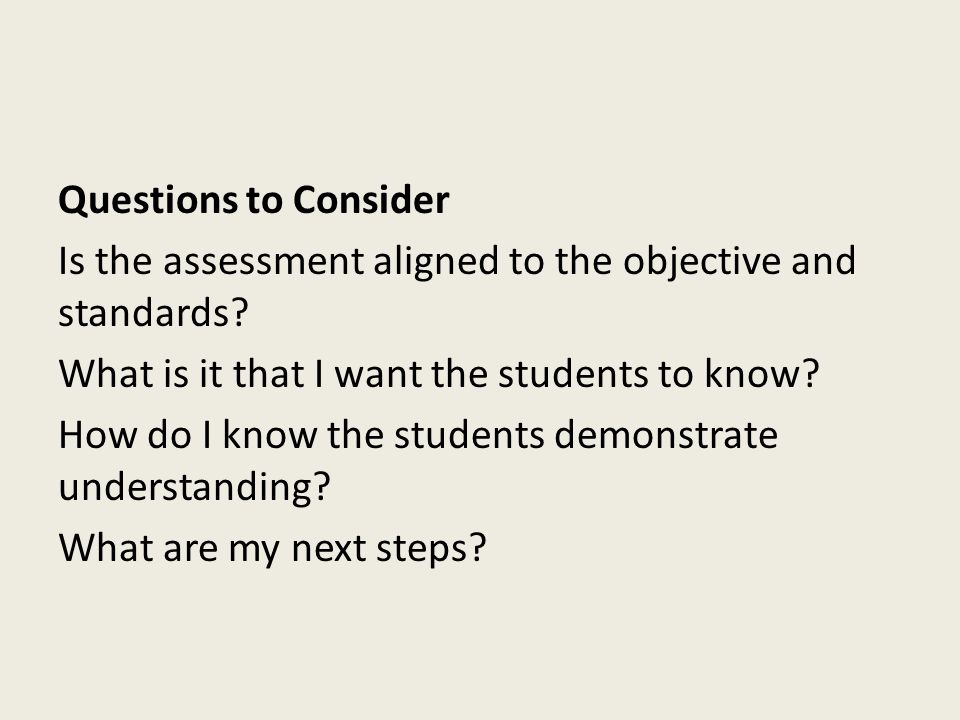Click the word 'Consider' in the heading
This screenshot has width=960, height=720.
click(371, 200)
